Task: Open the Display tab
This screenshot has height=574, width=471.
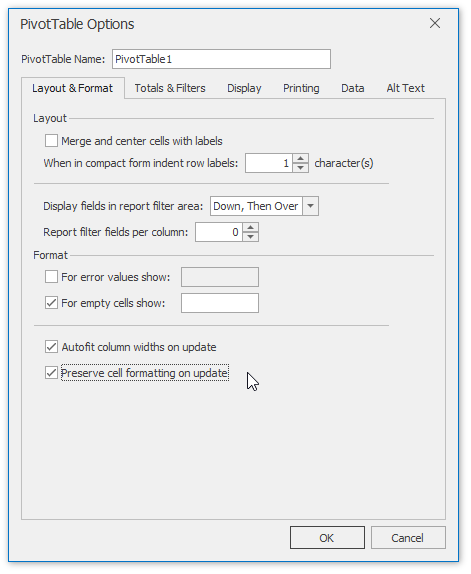Action: (244, 88)
